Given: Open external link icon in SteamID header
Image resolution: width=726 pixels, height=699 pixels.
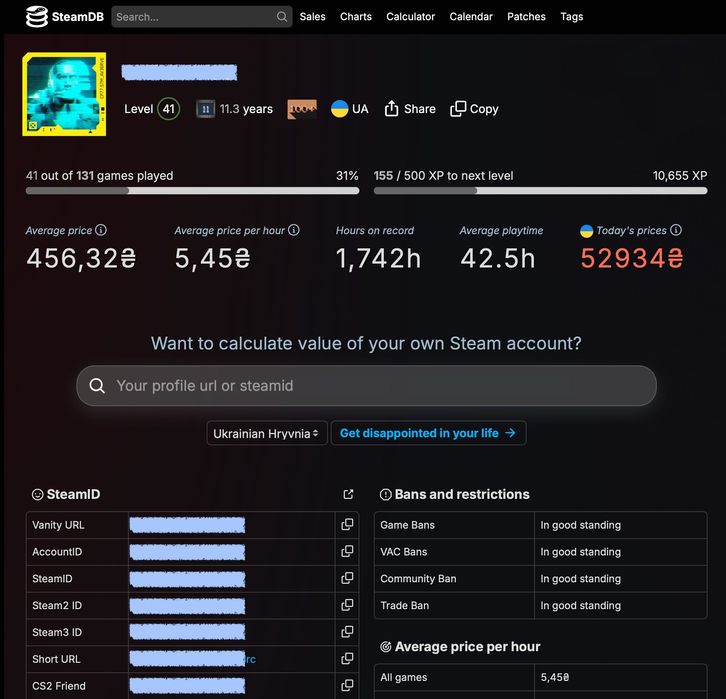Looking at the screenshot, I should pyautogui.click(x=348, y=494).
